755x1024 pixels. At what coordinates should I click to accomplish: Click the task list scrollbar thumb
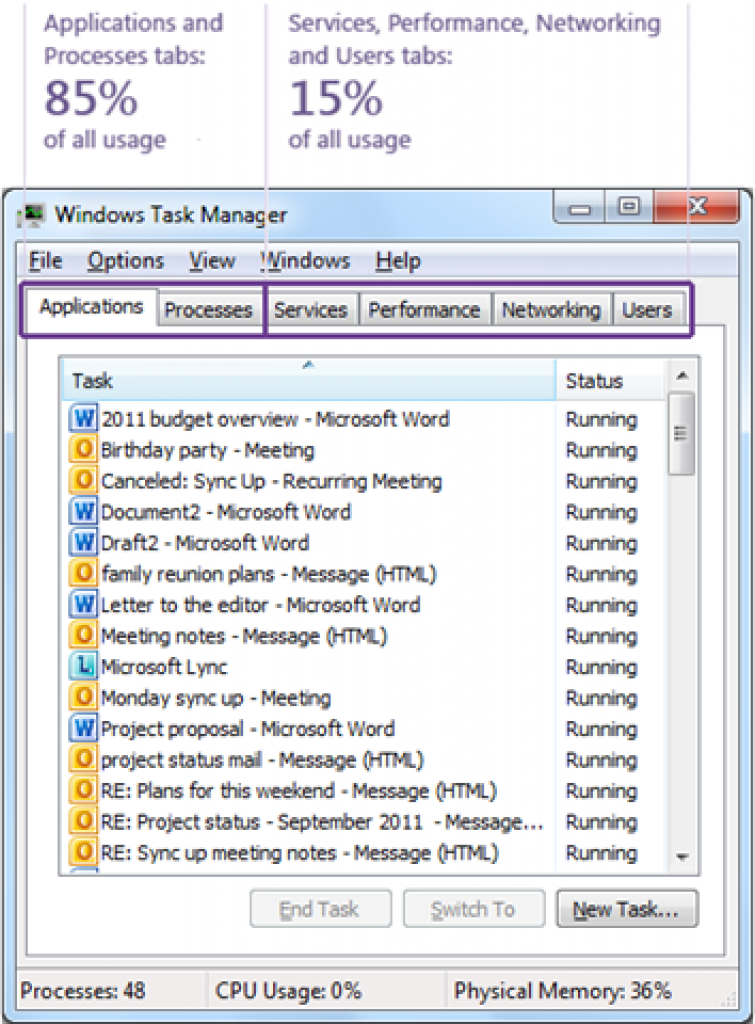[x=681, y=434]
